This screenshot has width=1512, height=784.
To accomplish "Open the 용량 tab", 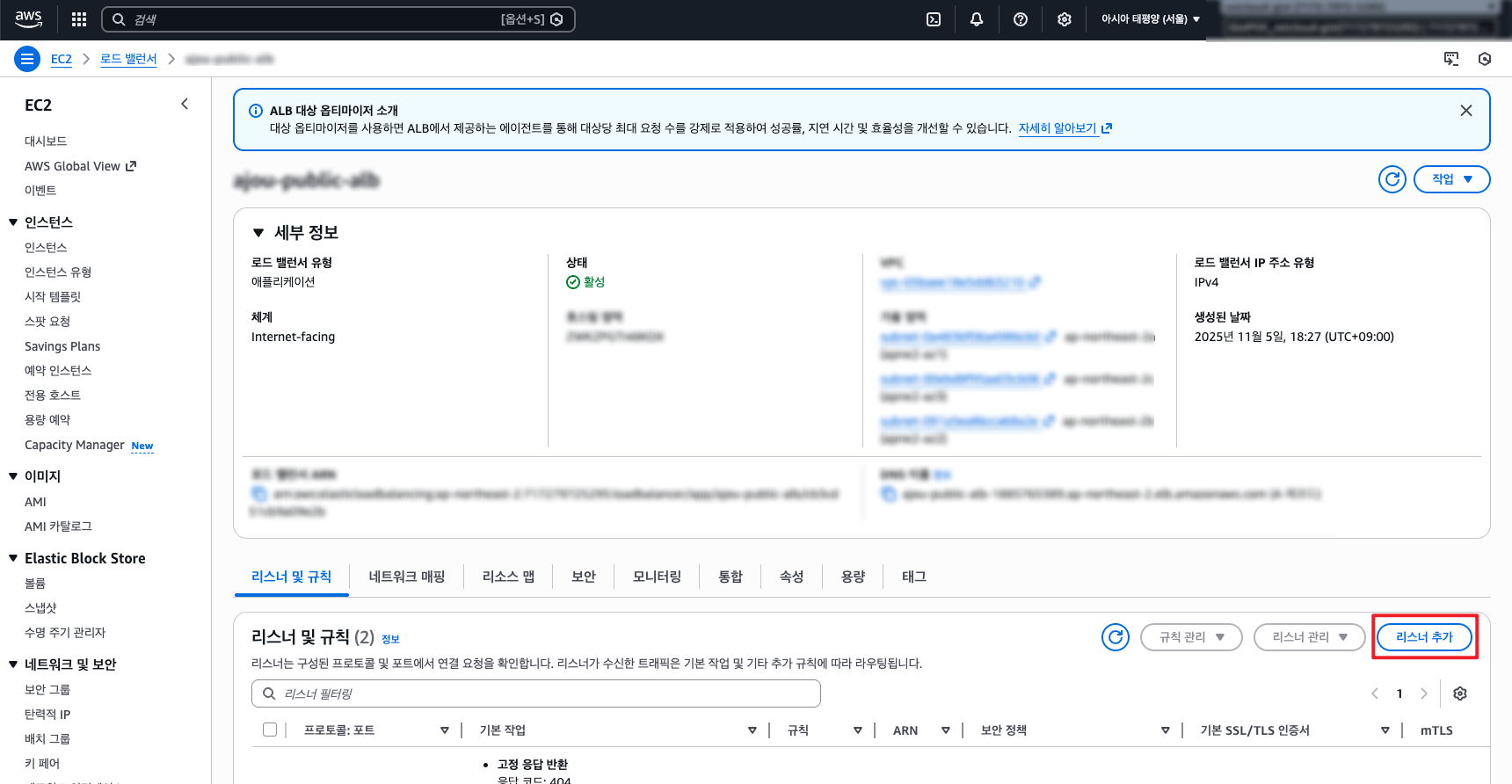I will click(x=853, y=577).
